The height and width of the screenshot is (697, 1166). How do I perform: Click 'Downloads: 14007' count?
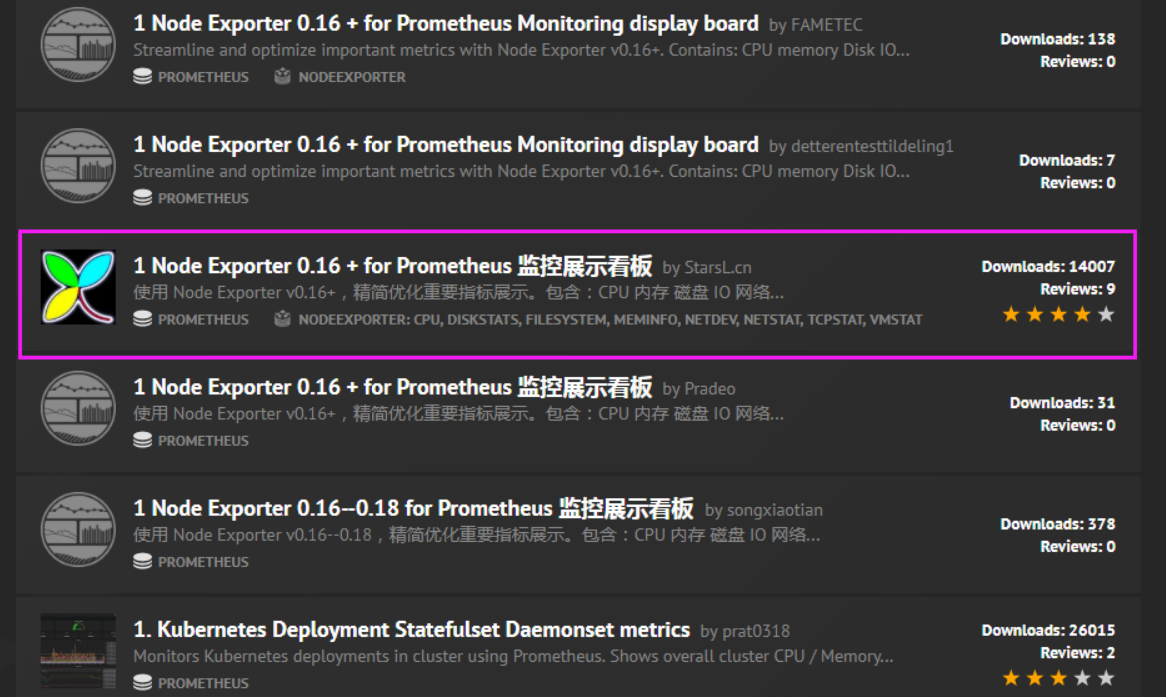coord(1049,267)
